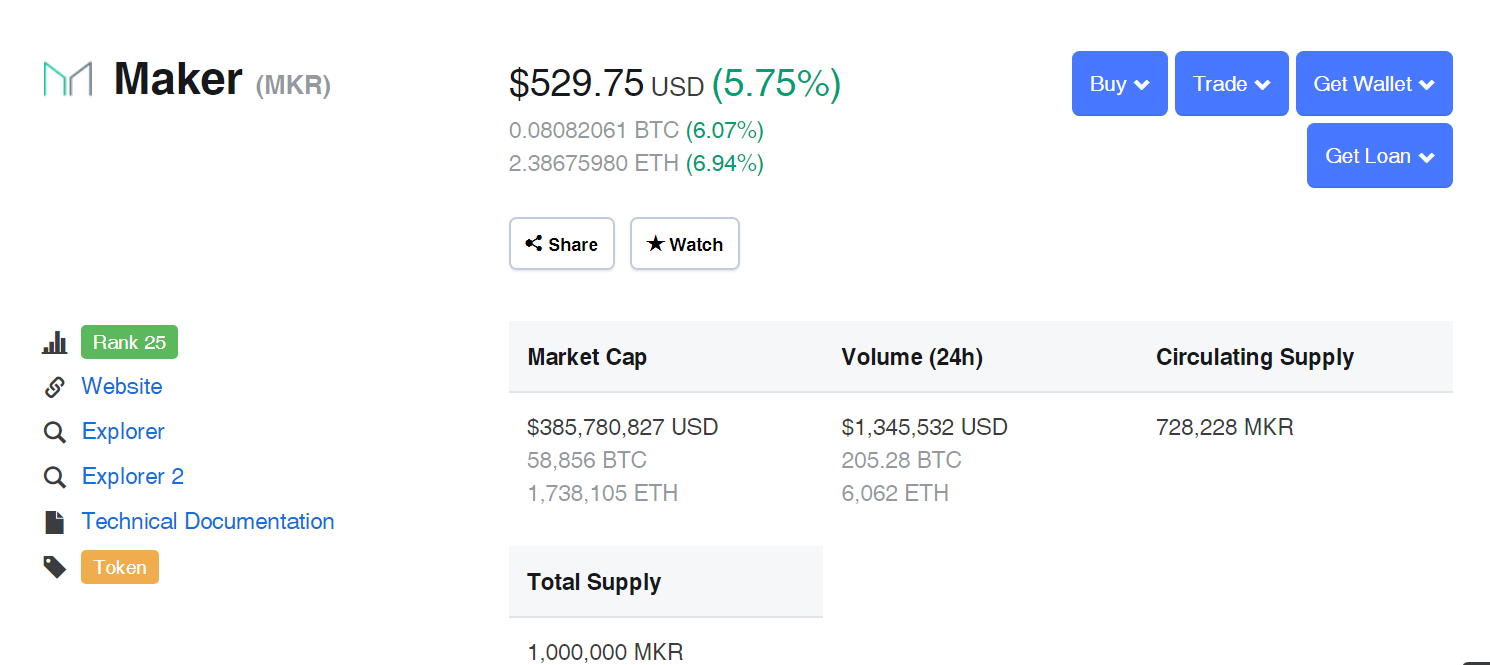Image resolution: width=1490 pixels, height=665 pixels.
Task: Click the bar chart rank icon
Action: pos(54,343)
